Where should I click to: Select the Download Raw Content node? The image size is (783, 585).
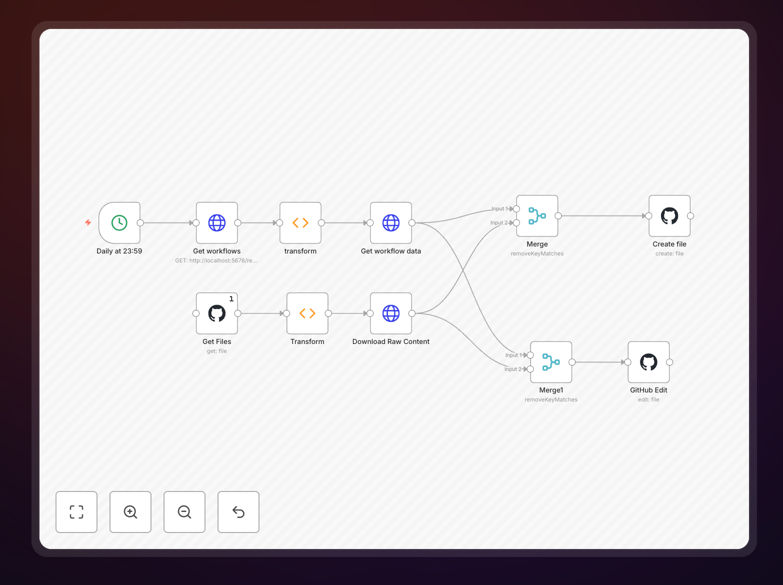coord(391,313)
